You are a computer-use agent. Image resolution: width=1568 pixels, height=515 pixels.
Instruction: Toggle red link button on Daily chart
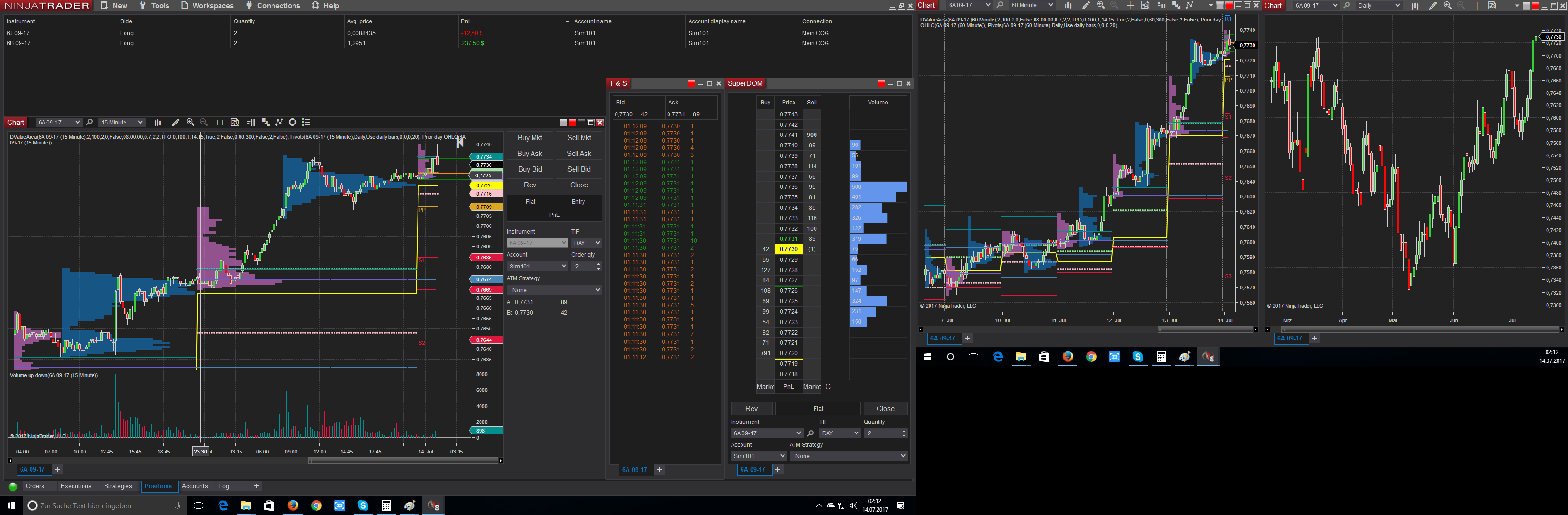point(1535,5)
